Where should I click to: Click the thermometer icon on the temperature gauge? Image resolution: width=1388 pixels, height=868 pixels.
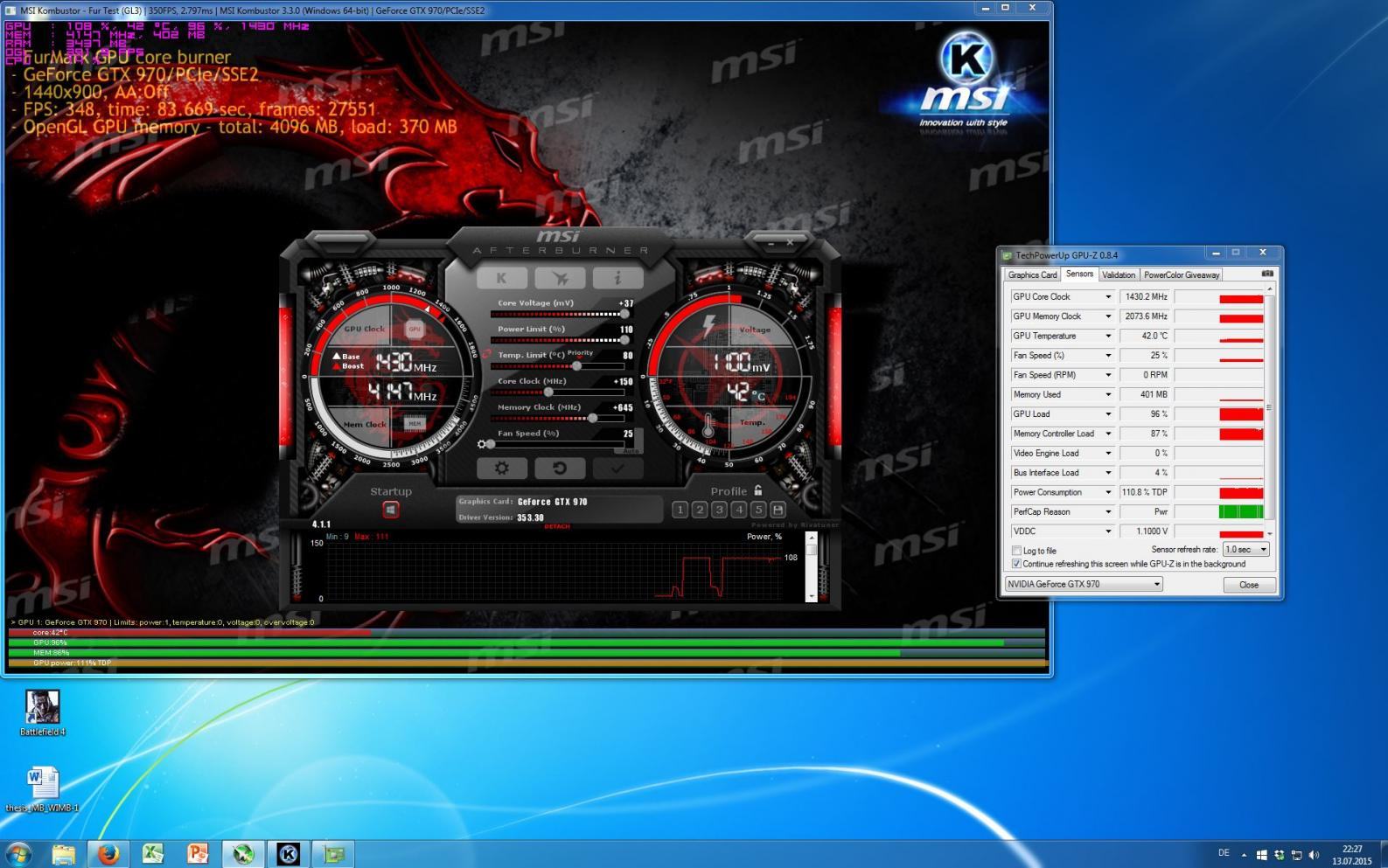point(708,426)
